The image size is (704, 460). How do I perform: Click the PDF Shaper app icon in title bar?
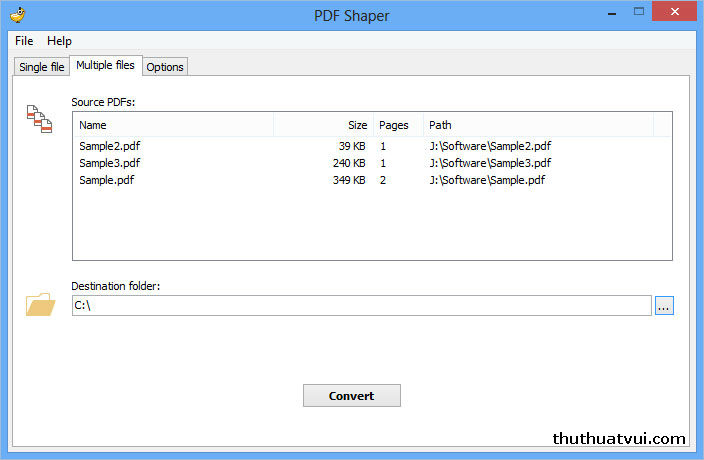click(18, 15)
